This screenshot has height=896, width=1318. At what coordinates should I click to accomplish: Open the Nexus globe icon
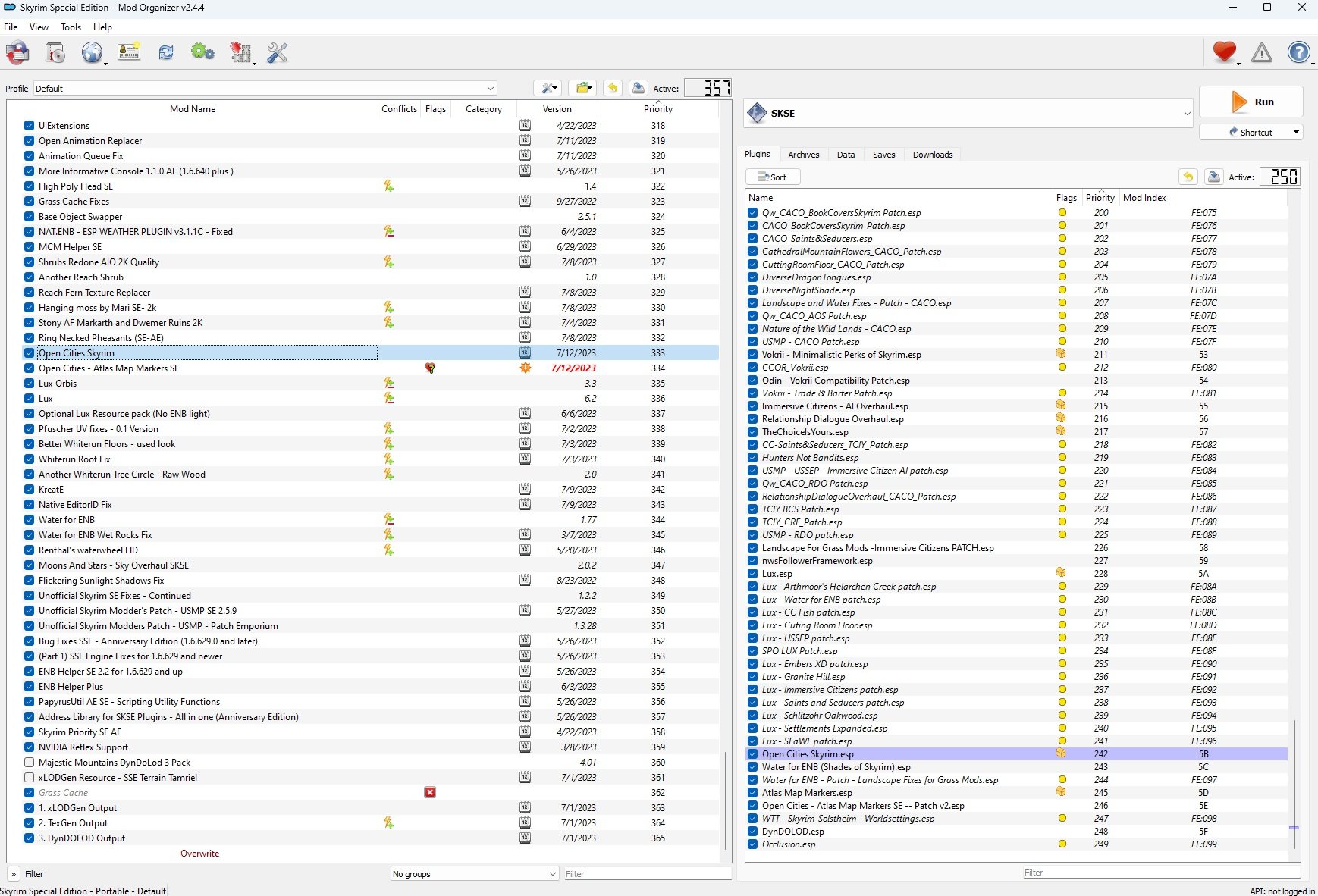click(92, 52)
